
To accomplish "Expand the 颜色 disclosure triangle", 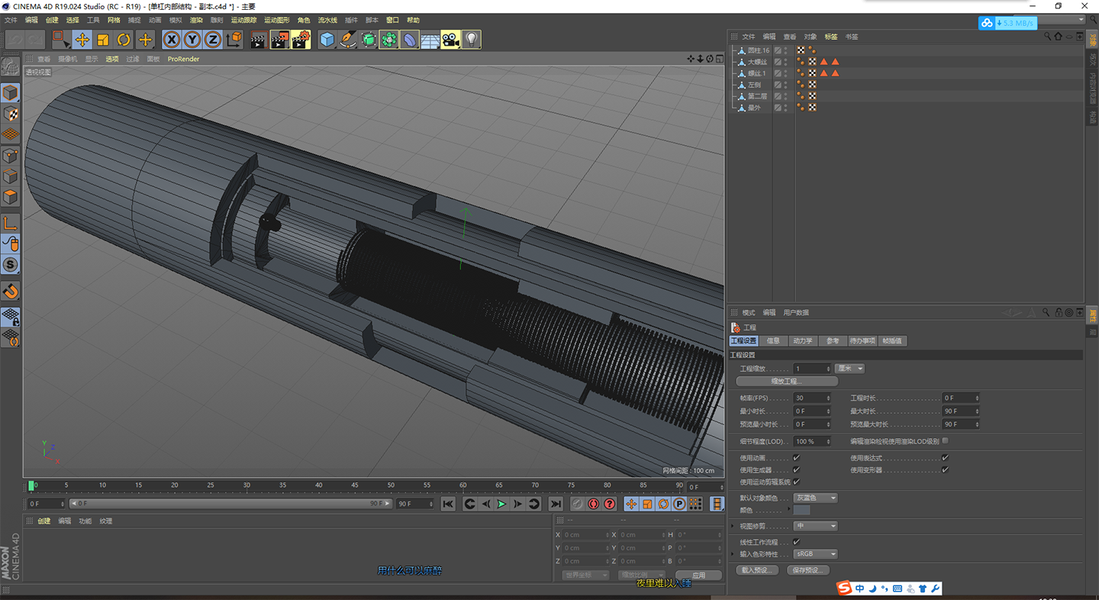I will coord(789,510).
